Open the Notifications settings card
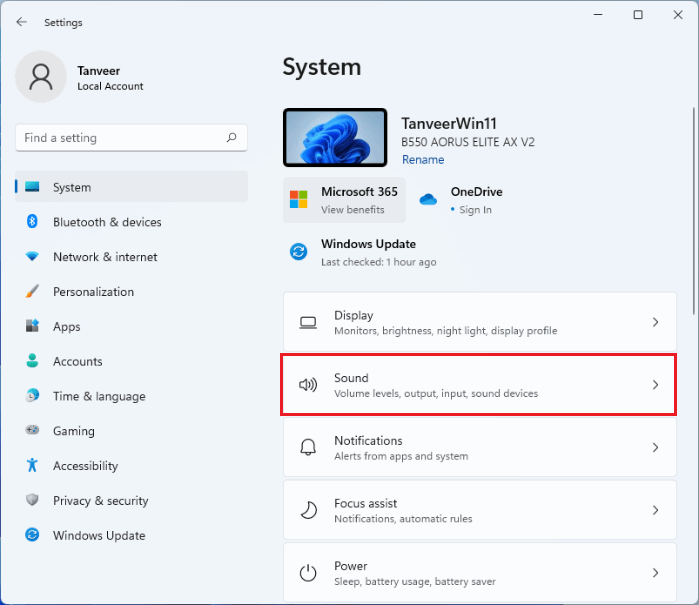Image resolution: width=699 pixels, height=605 pixels. 480,447
